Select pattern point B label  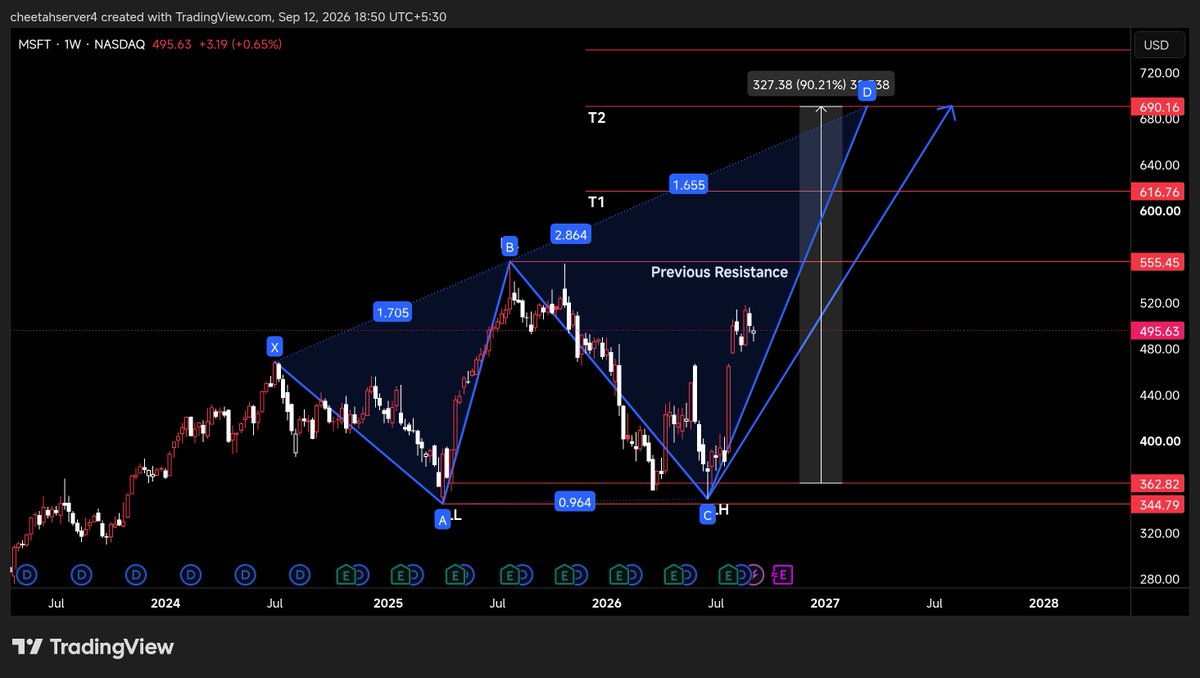[x=508, y=246]
